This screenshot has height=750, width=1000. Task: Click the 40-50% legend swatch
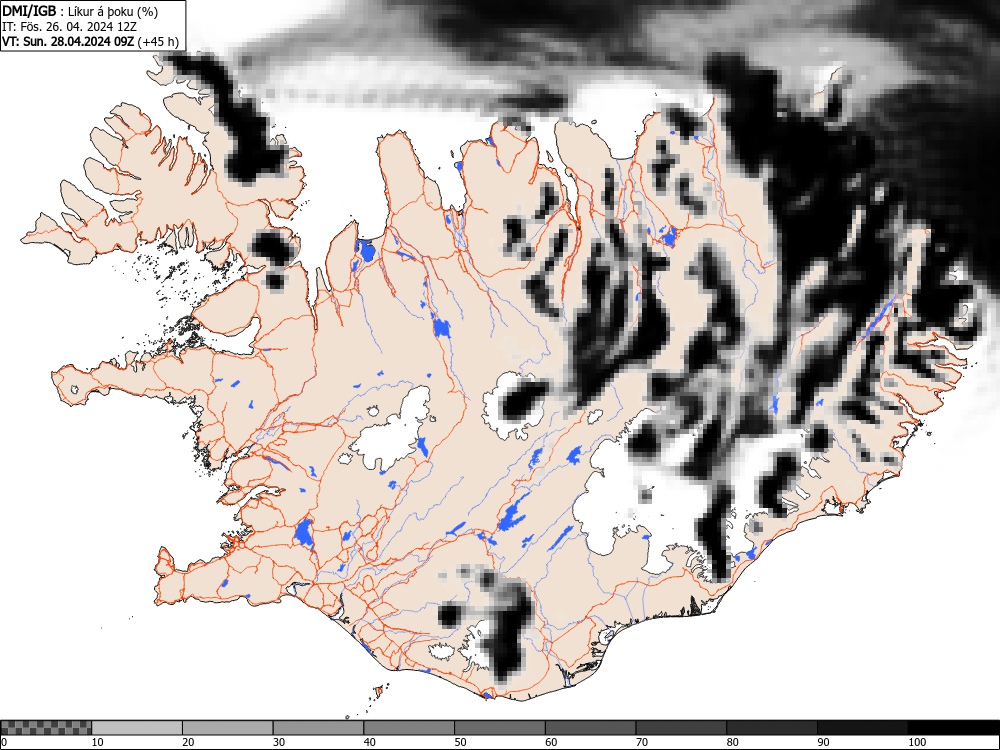click(409, 728)
